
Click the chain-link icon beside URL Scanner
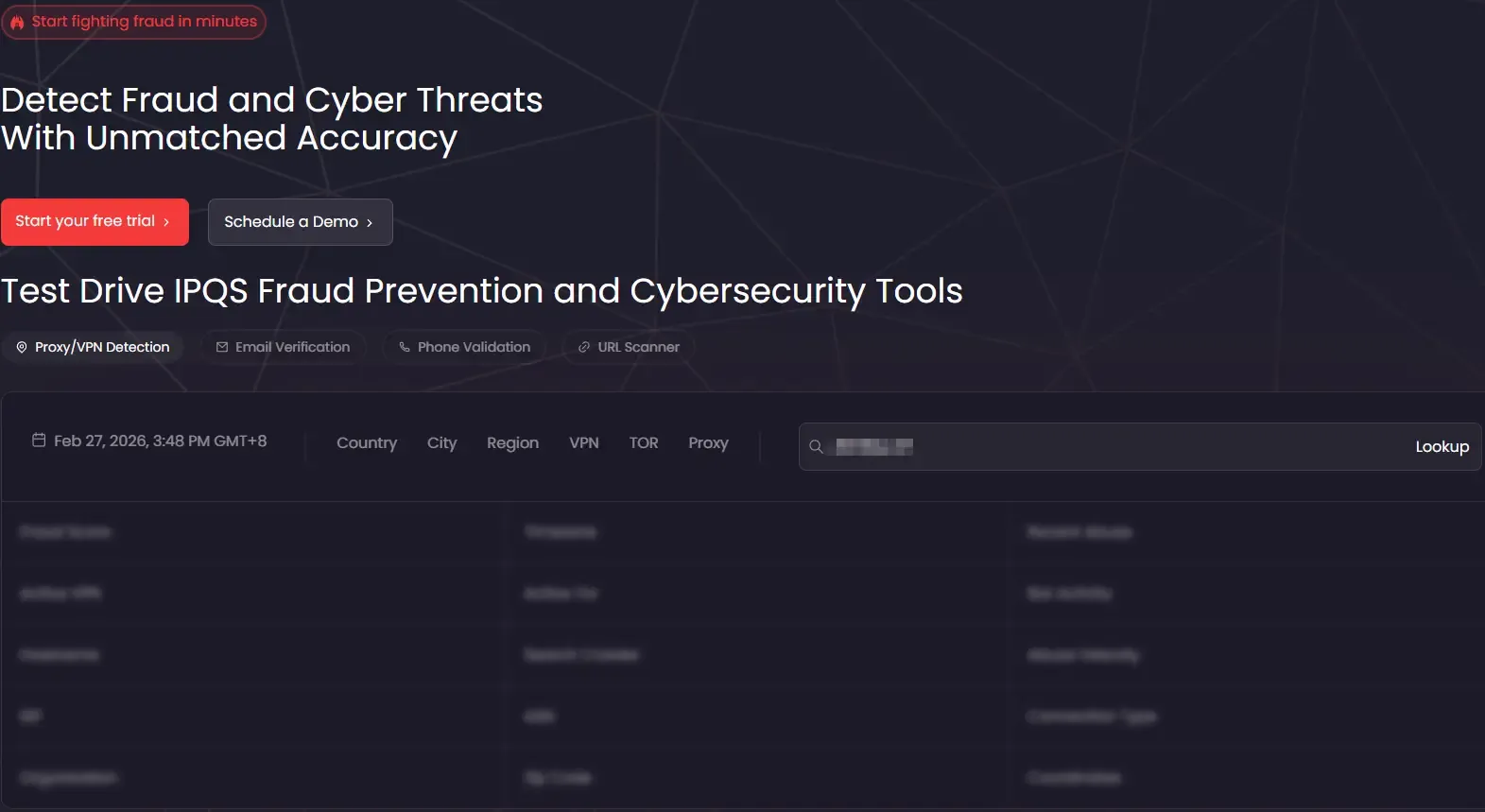(584, 348)
